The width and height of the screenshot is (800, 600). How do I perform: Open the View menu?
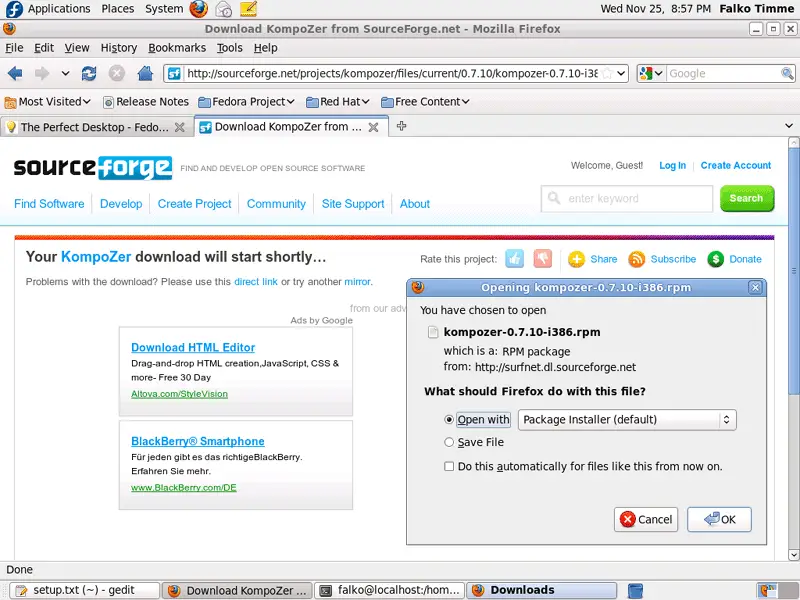[x=77, y=47]
